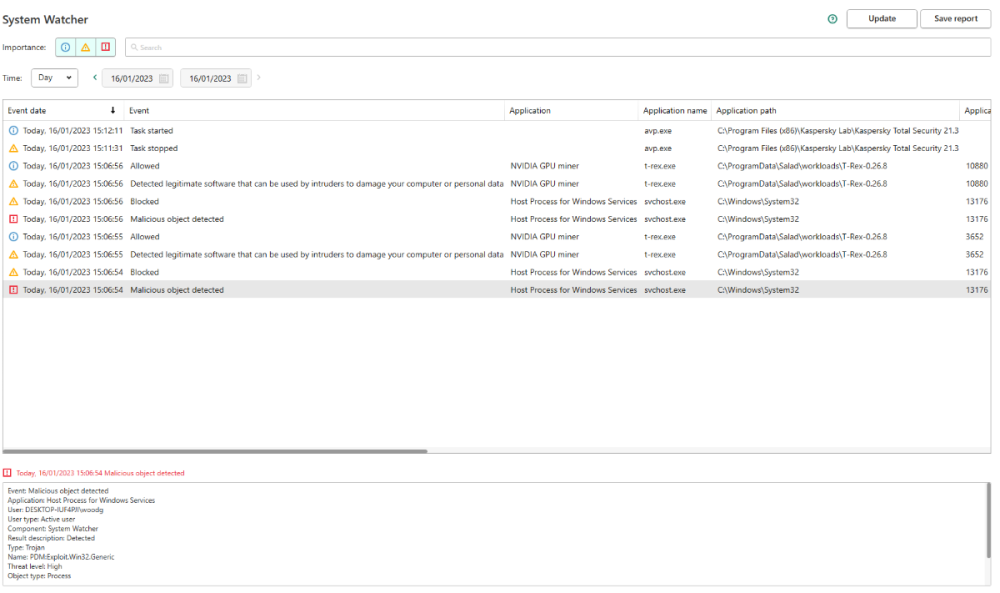Click the info icon of the Task started row
1000x593 pixels.
[x=13, y=131]
